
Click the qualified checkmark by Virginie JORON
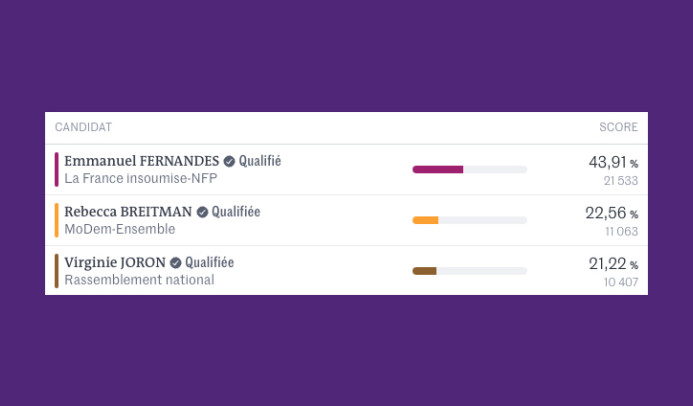(x=176, y=263)
